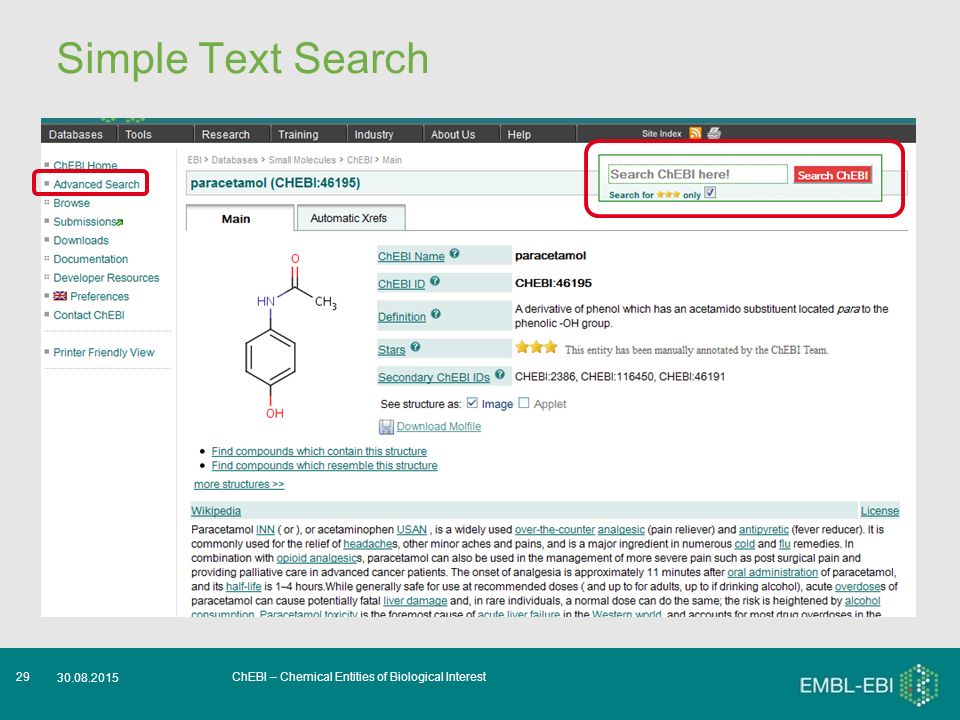960x720 pixels.
Task: Open the About Us menu
Action: pos(453,134)
